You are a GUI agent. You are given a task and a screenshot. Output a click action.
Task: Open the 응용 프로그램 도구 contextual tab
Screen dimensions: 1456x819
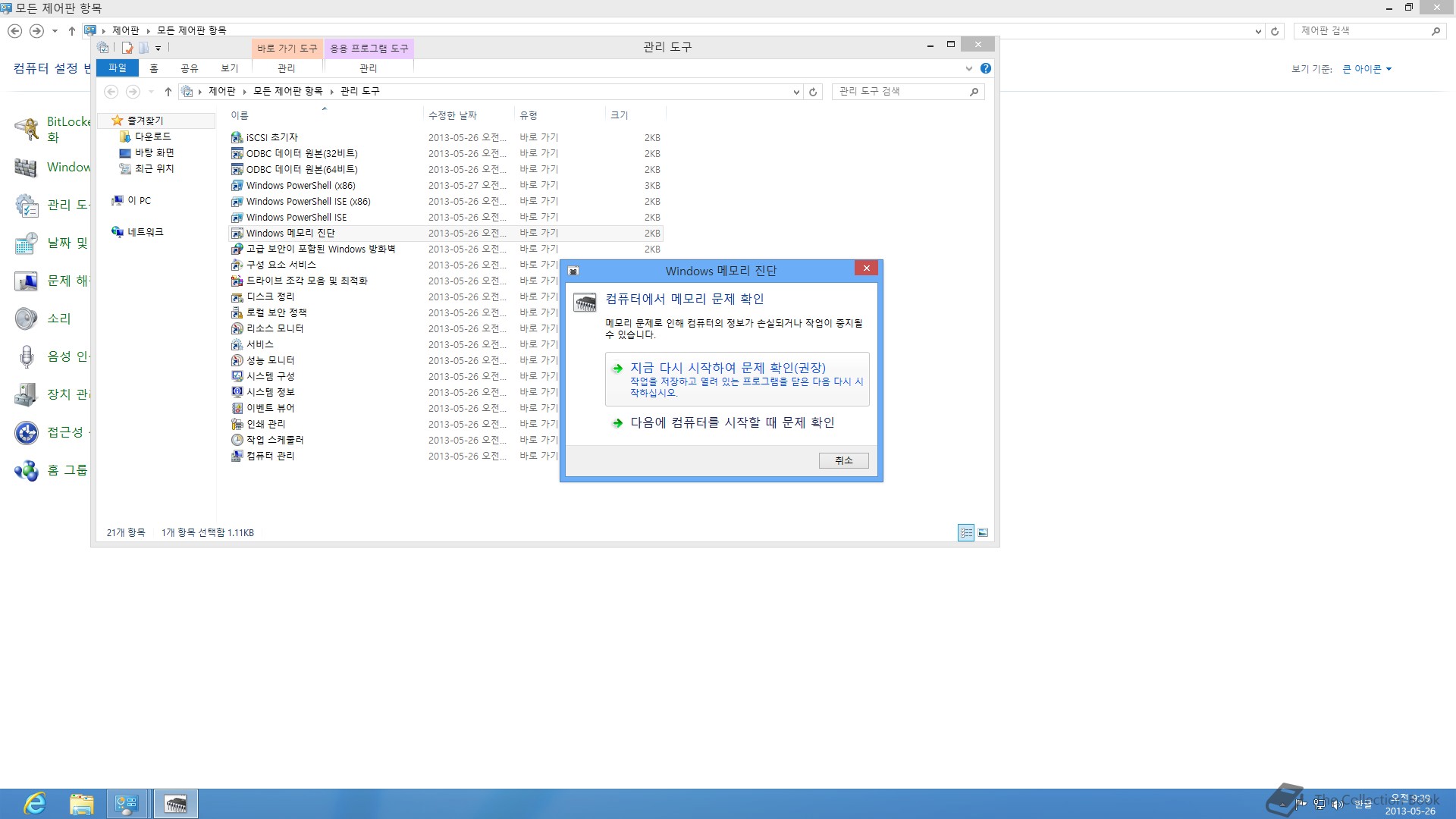369,48
